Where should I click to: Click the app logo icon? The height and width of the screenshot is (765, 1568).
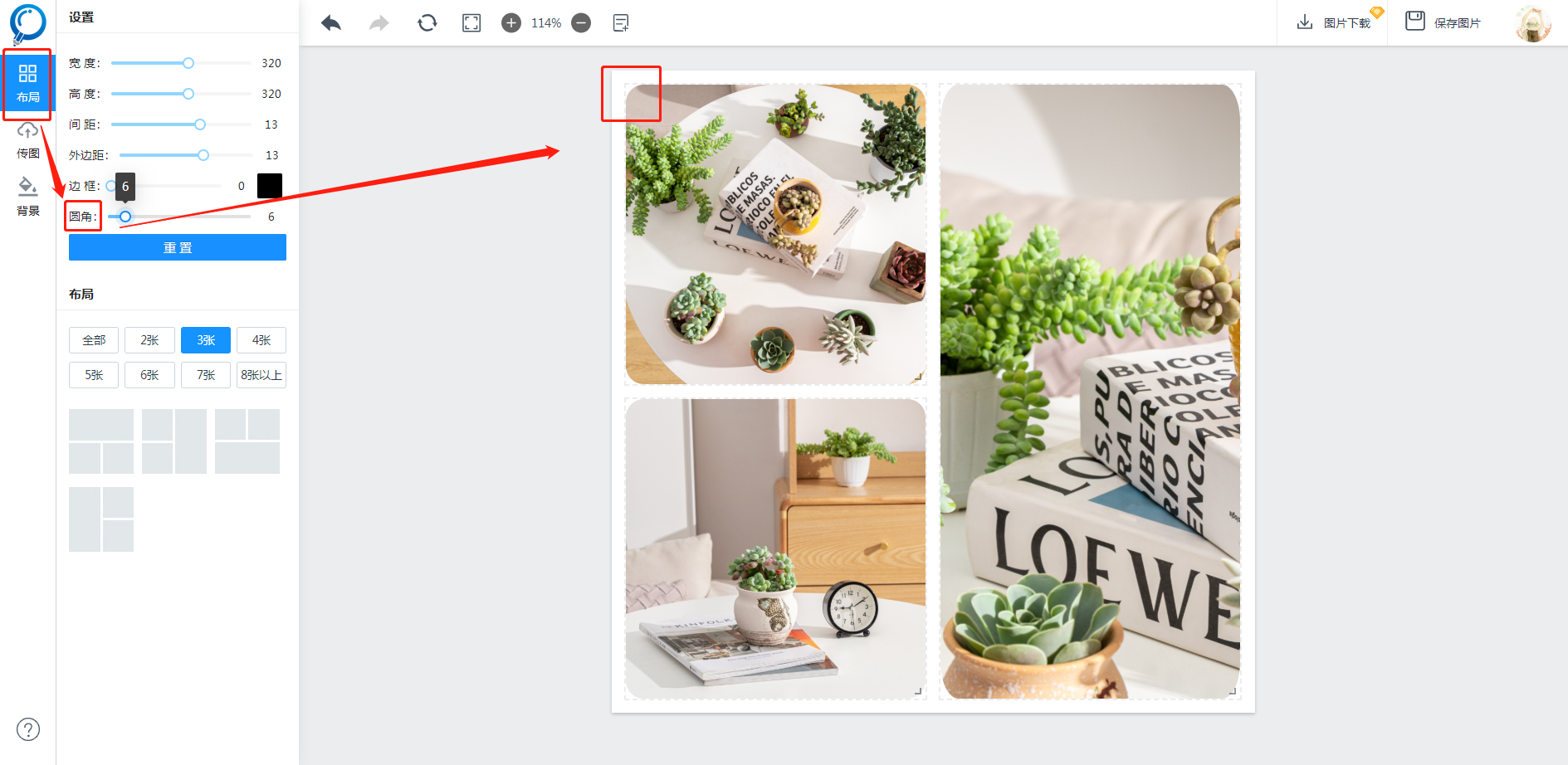tap(27, 23)
